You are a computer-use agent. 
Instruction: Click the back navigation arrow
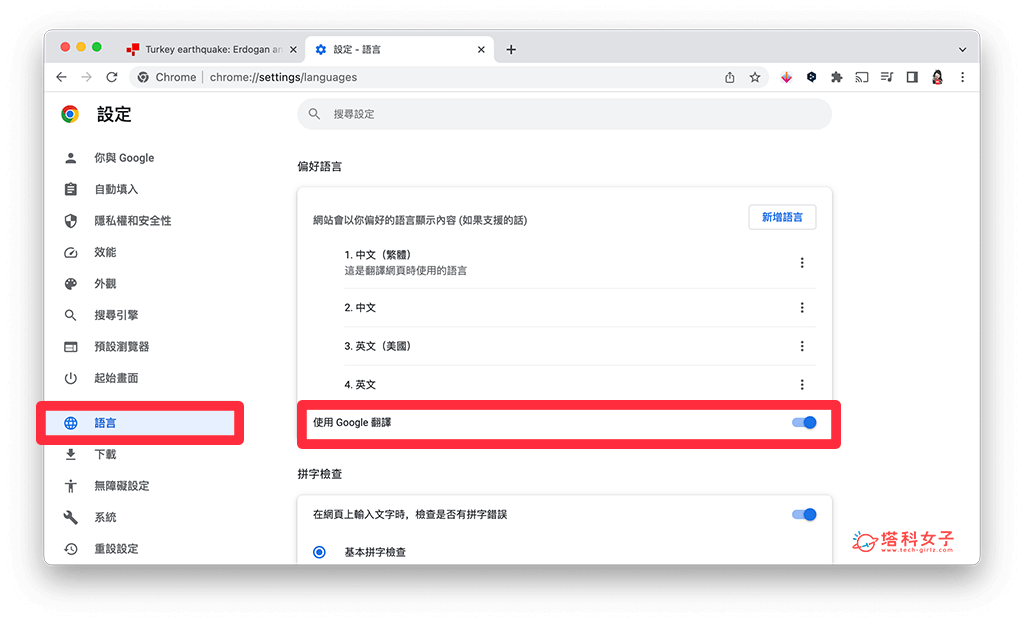pos(62,77)
